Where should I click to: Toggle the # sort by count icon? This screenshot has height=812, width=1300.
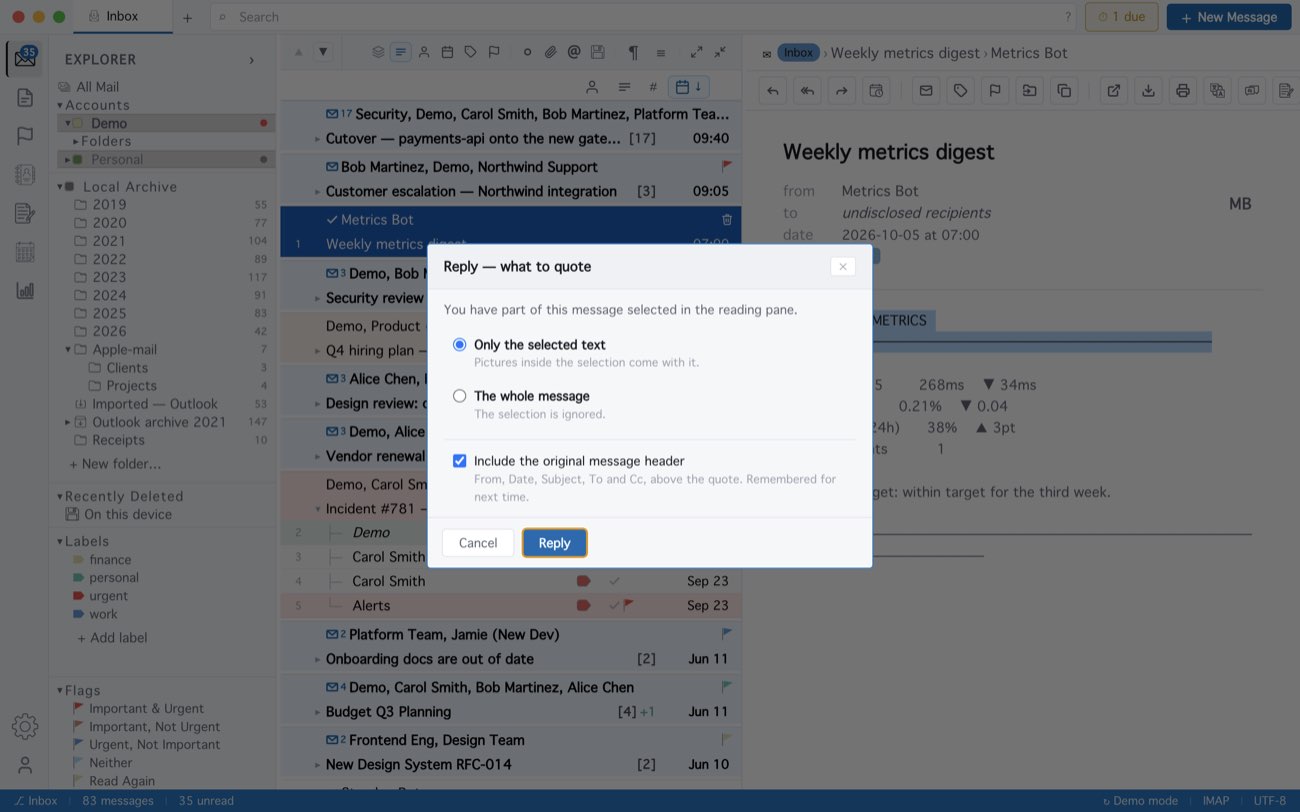(653, 87)
